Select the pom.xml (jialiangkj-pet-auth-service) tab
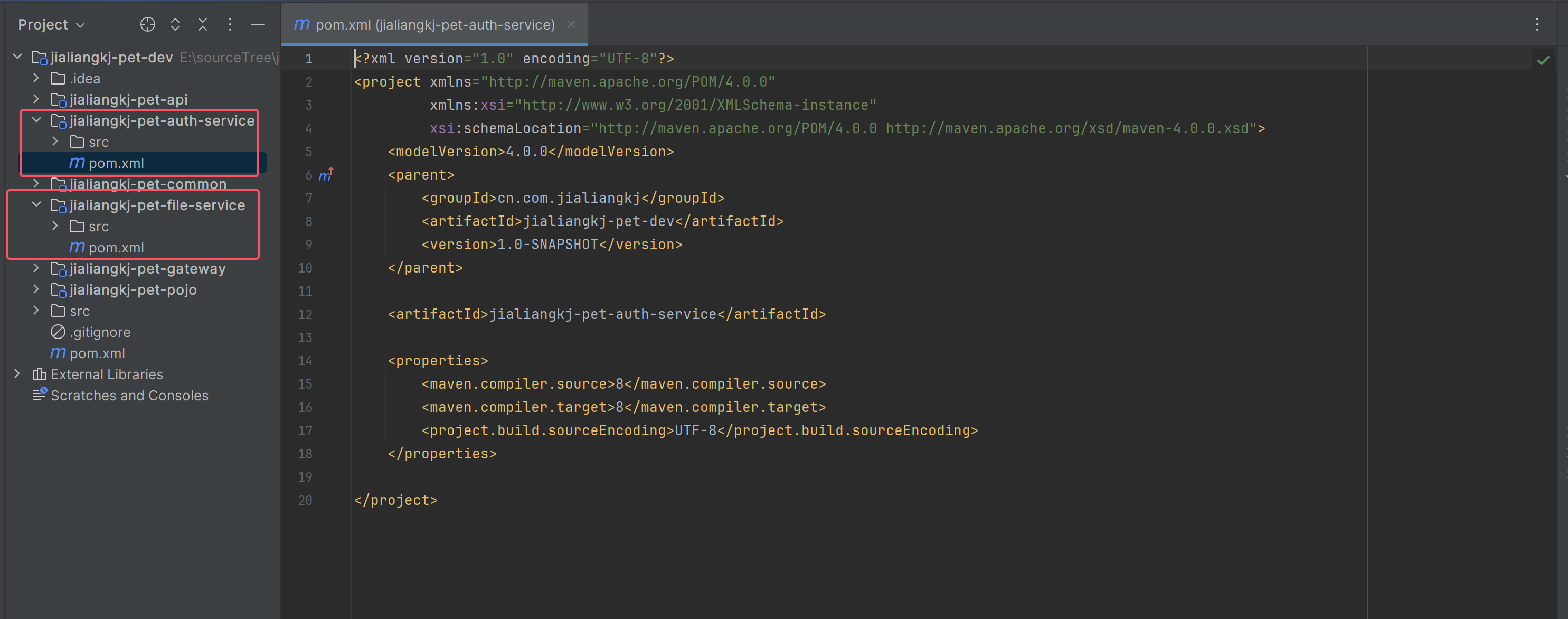This screenshot has height=619, width=1568. (434, 24)
